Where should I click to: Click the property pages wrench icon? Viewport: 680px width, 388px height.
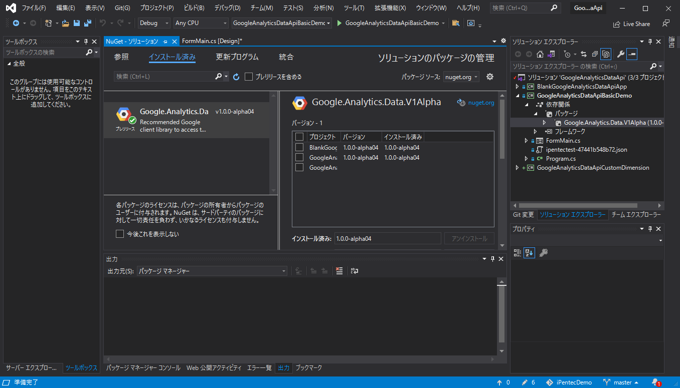(x=543, y=253)
